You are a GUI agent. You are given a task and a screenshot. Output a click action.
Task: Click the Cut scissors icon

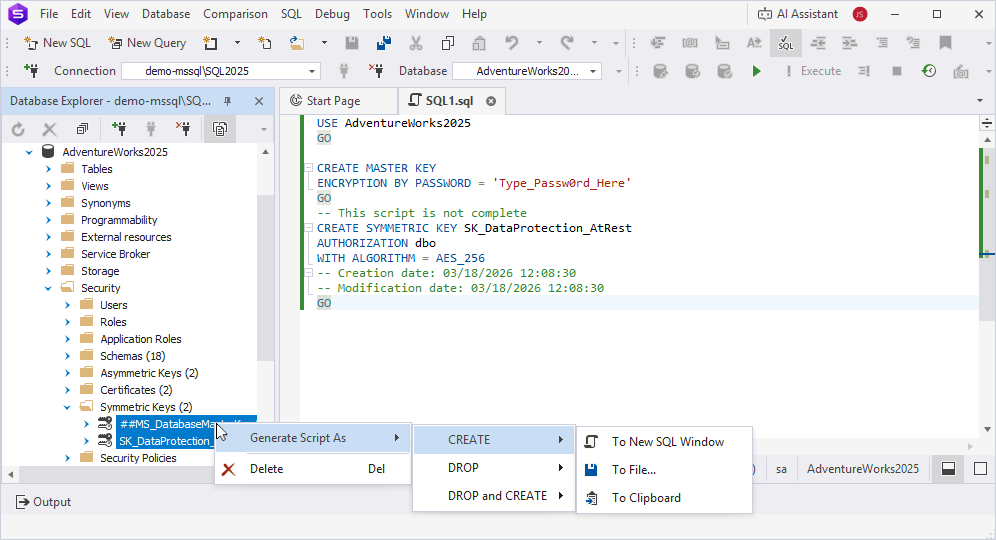tap(415, 43)
